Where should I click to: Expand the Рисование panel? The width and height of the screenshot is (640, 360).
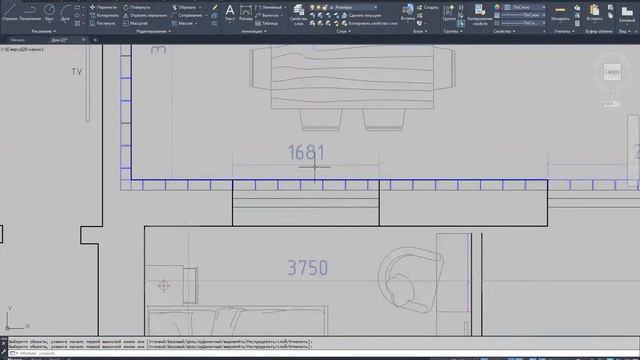[44, 31]
